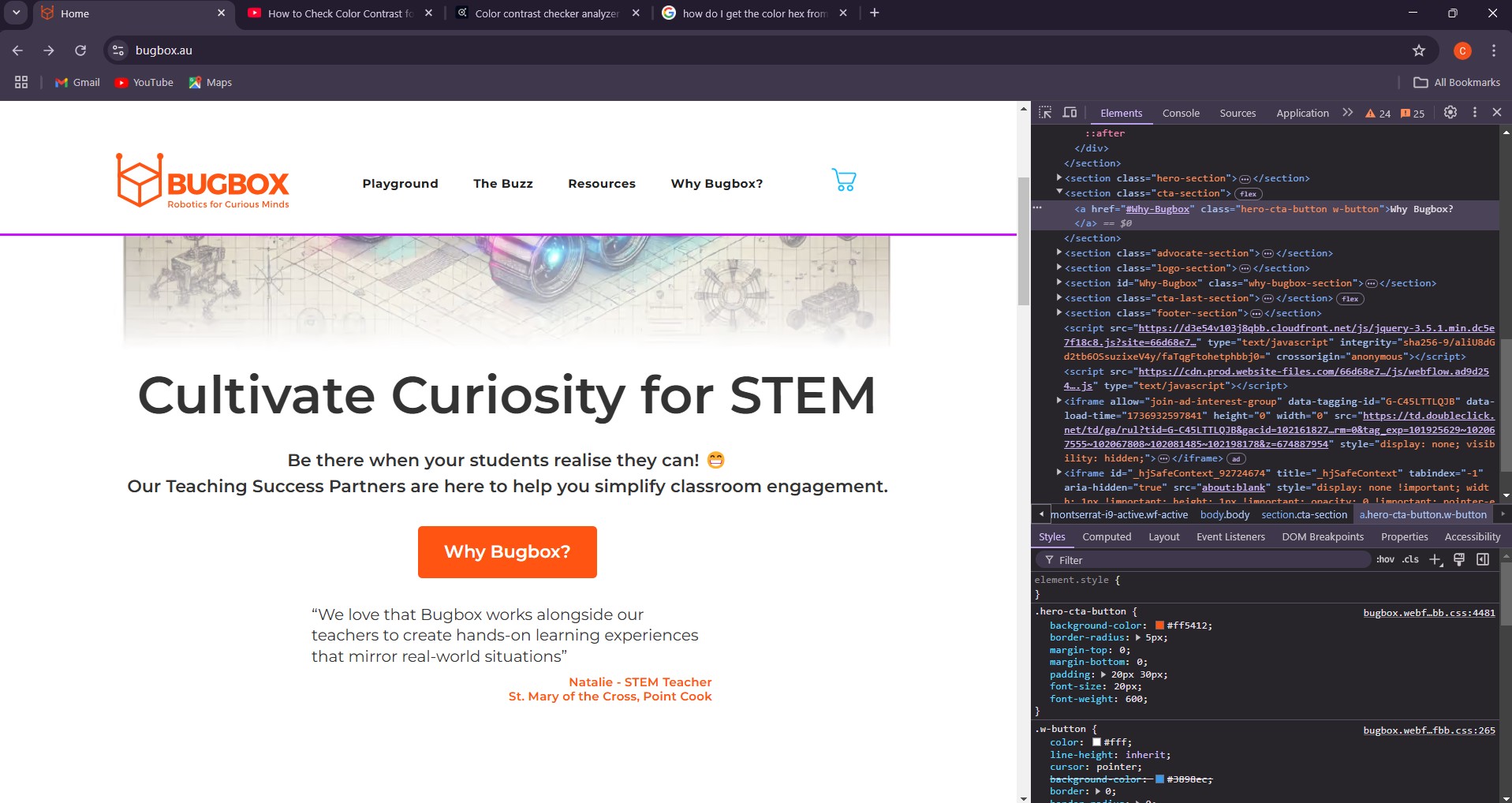Select the Sources tab in DevTools
The image size is (1512, 803).
1238,114
